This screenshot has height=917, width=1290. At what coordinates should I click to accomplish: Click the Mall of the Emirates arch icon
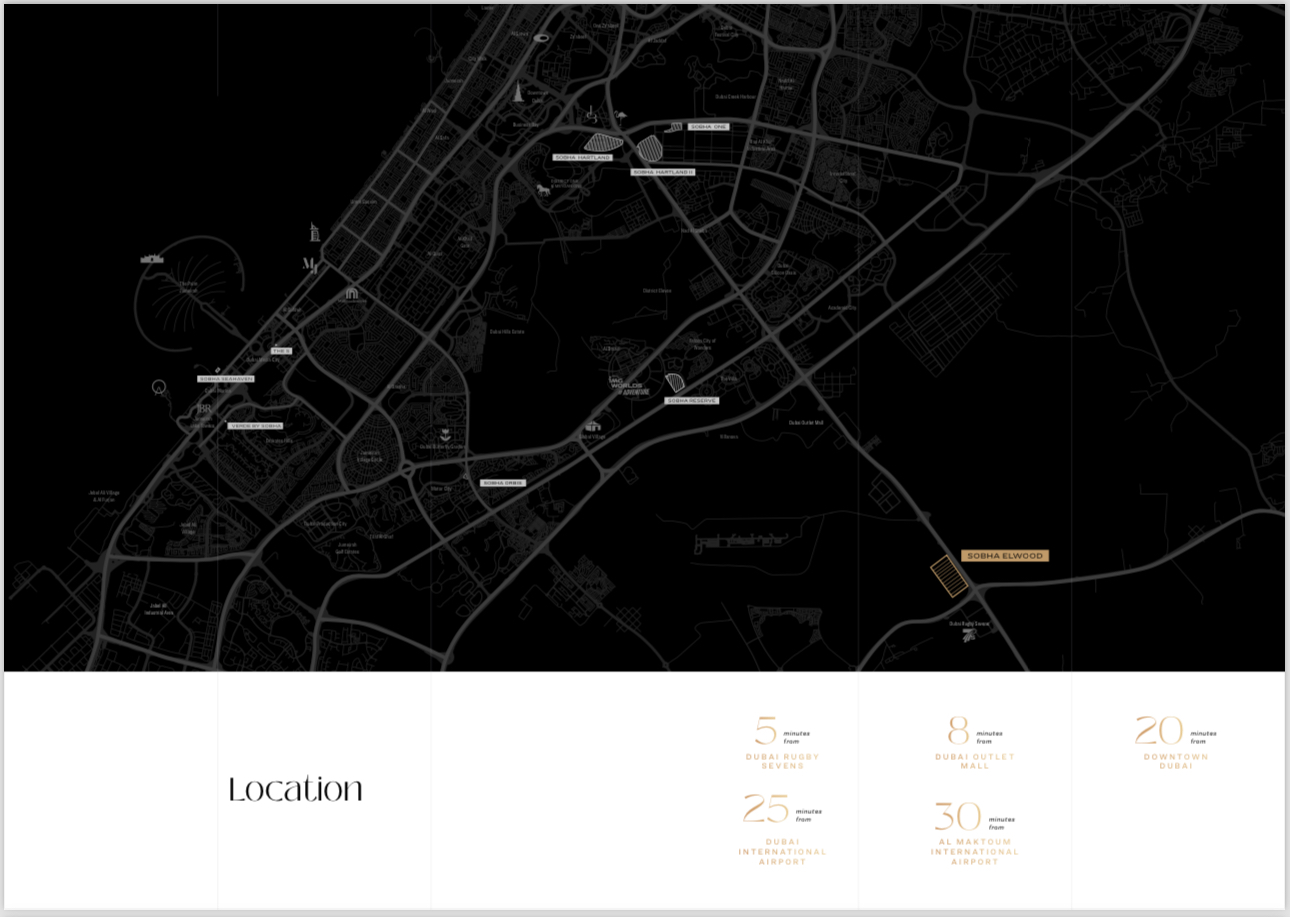pos(351,293)
